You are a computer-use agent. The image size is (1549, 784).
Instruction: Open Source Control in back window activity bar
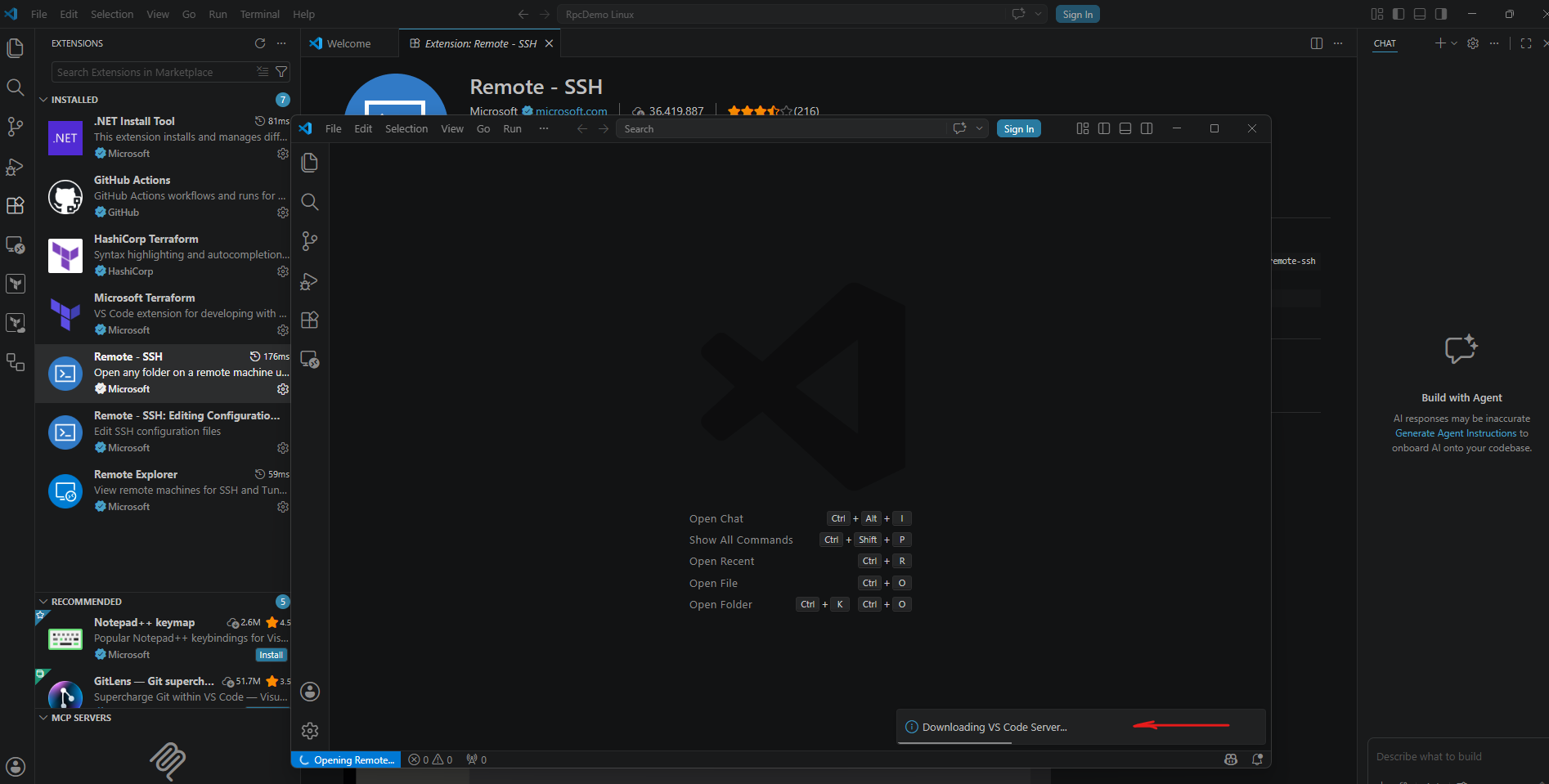pos(15,127)
